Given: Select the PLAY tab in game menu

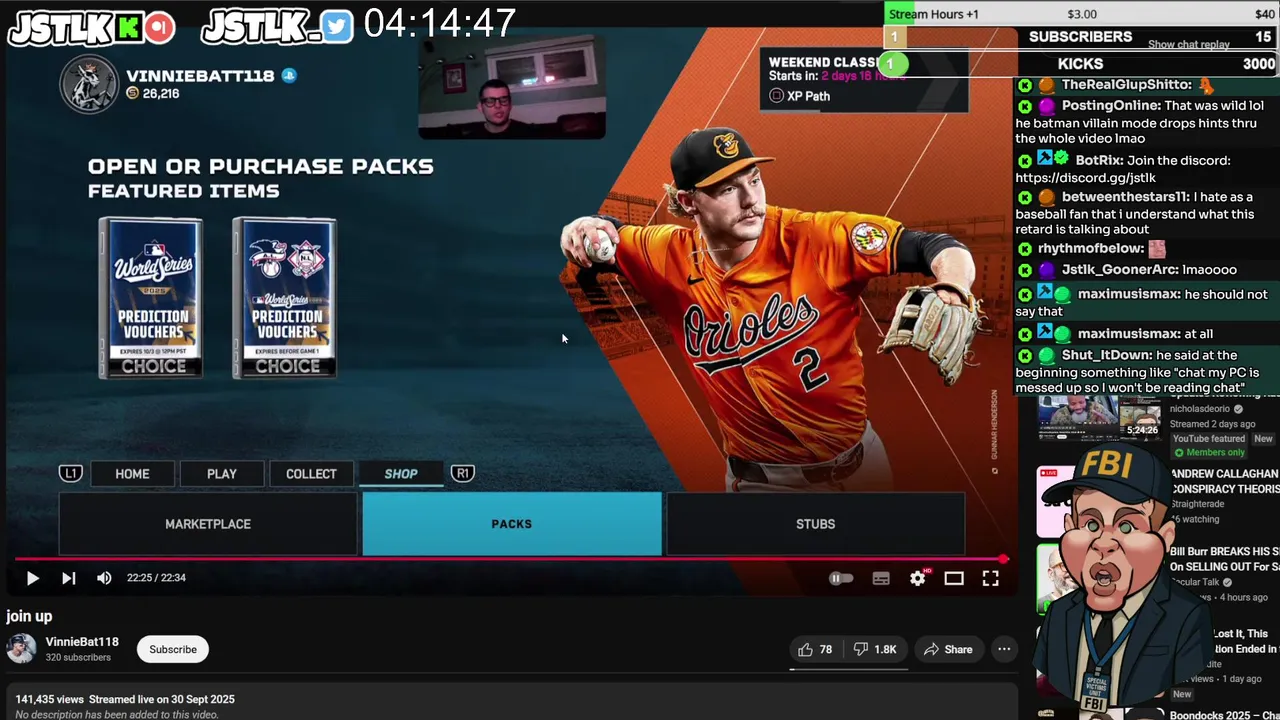Looking at the screenshot, I should pos(222,474).
